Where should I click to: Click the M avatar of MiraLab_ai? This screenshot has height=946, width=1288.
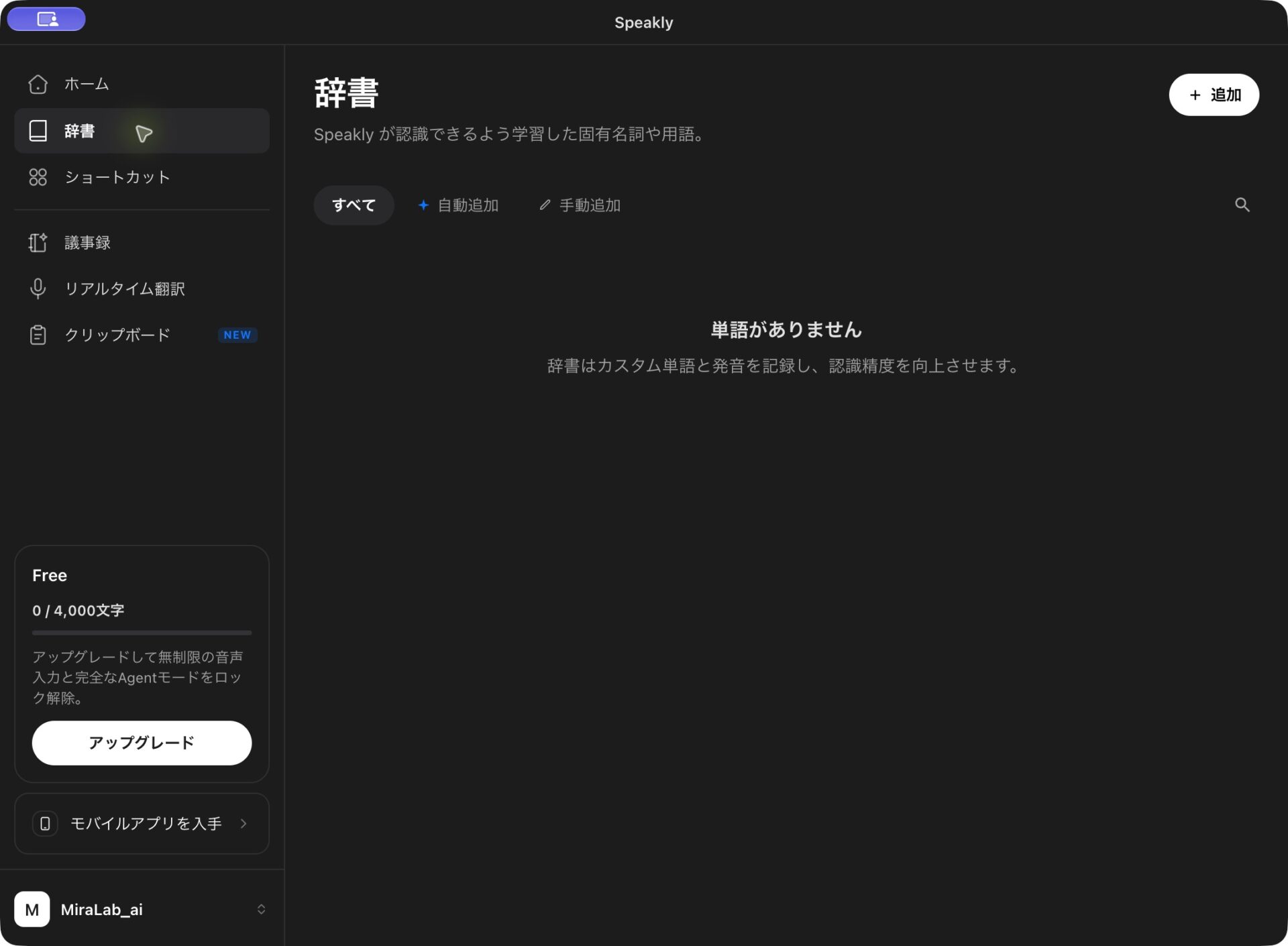click(x=32, y=909)
